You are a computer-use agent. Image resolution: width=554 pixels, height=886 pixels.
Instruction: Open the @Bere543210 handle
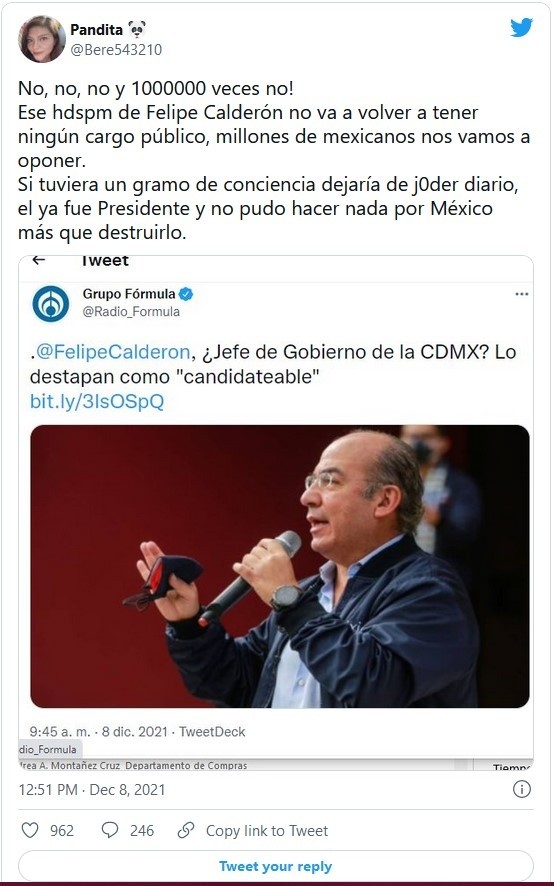click(x=116, y=50)
